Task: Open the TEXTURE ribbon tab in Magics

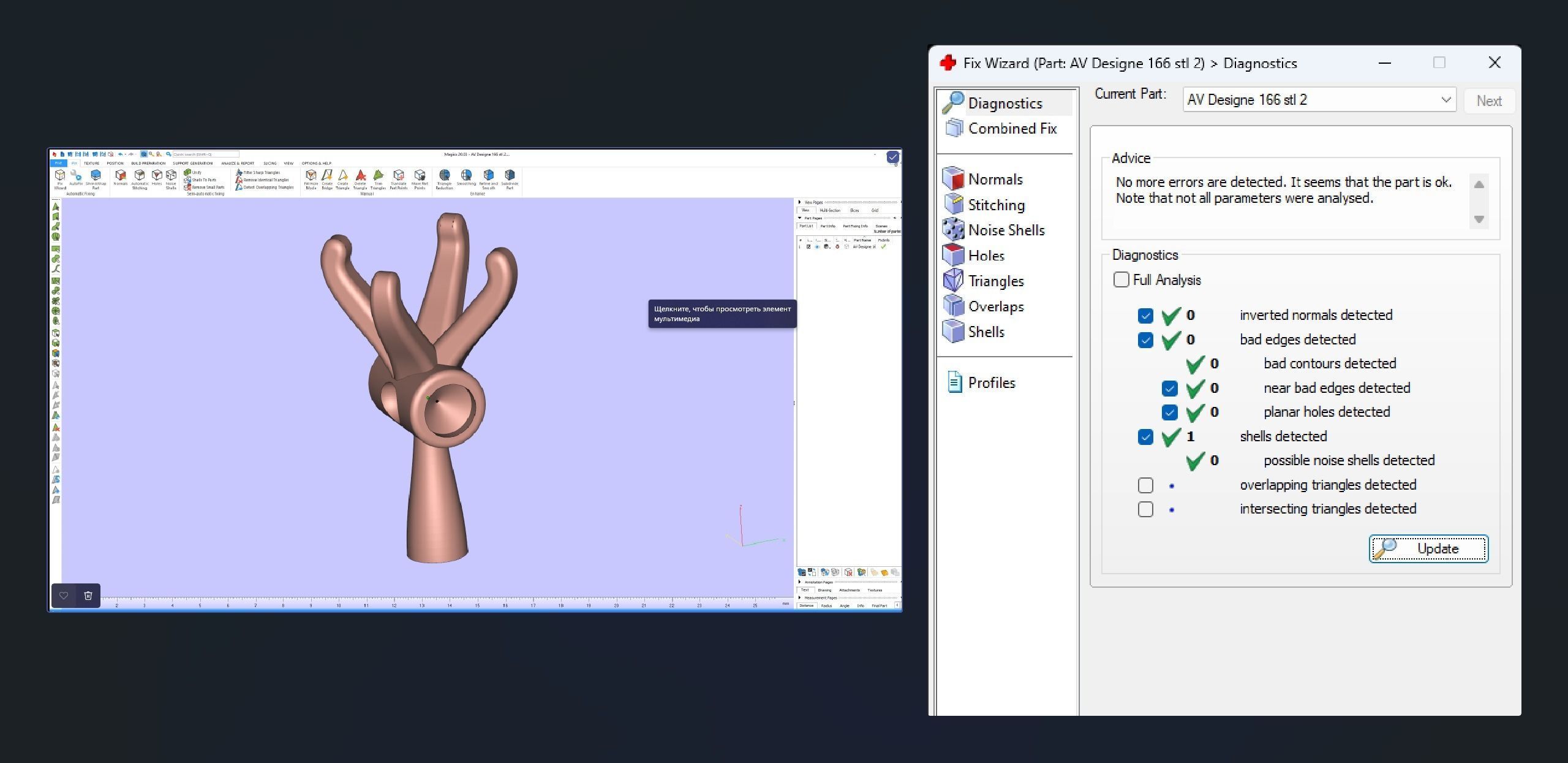Action: pyautogui.click(x=91, y=164)
